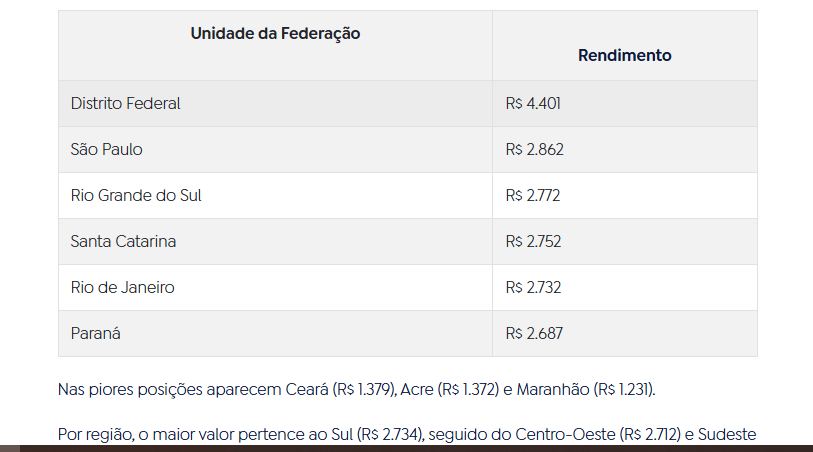Click the R$ 2.862 value

[534, 149]
